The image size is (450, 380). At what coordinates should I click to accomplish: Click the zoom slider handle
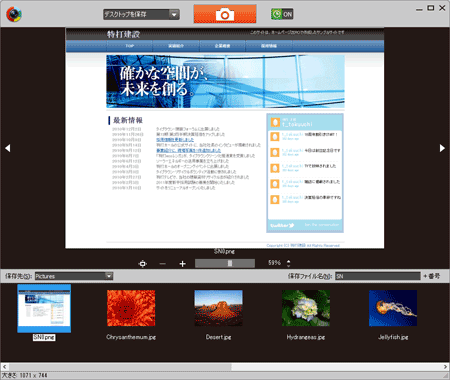tap(230, 263)
